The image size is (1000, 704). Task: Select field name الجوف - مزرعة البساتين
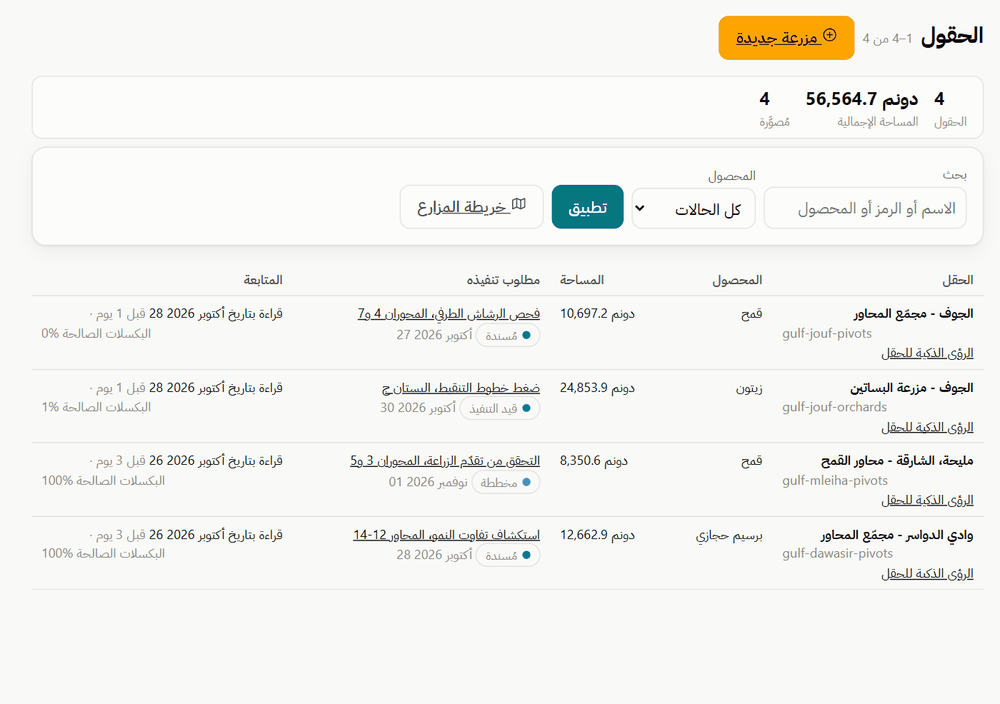tap(911, 388)
